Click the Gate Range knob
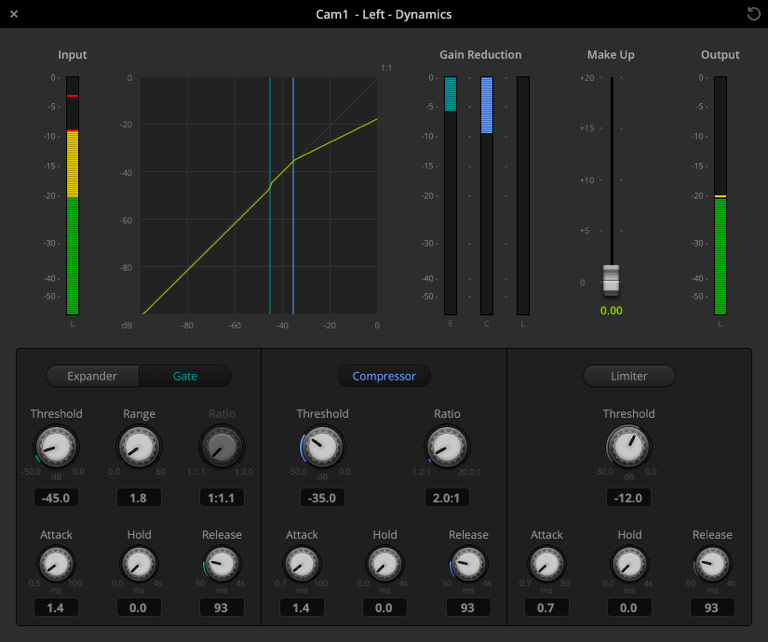This screenshot has height=642, width=768. click(139, 447)
